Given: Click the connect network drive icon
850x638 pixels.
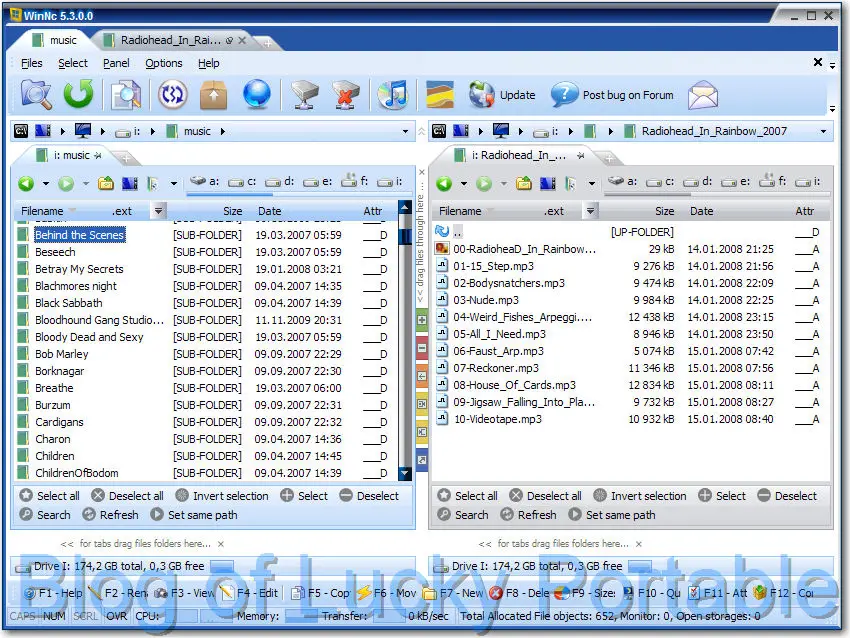Looking at the screenshot, I should [x=305, y=95].
